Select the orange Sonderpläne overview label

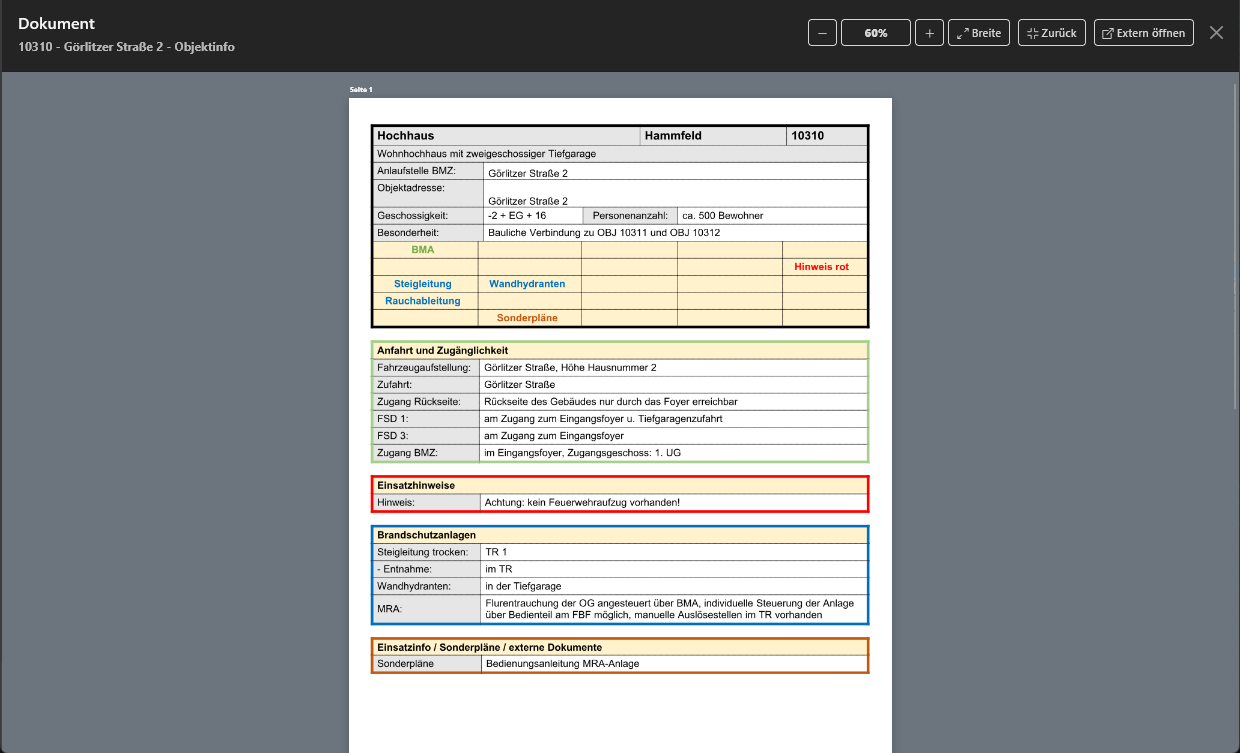point(527,318)
